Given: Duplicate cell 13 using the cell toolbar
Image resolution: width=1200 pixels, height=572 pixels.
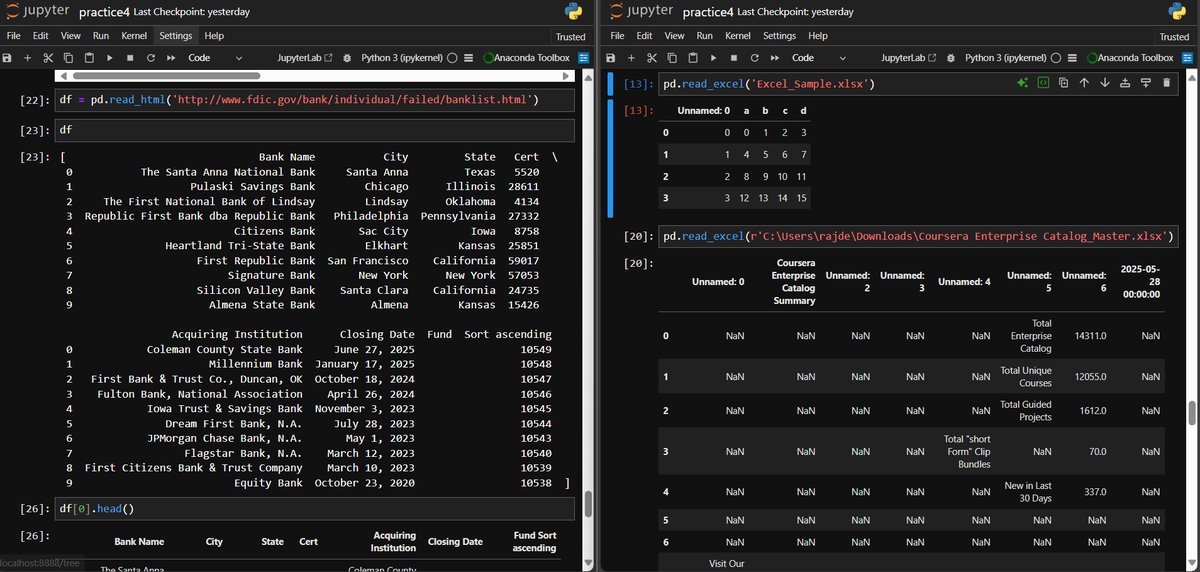Looking at the screenshot, I should coord(1064,83).
